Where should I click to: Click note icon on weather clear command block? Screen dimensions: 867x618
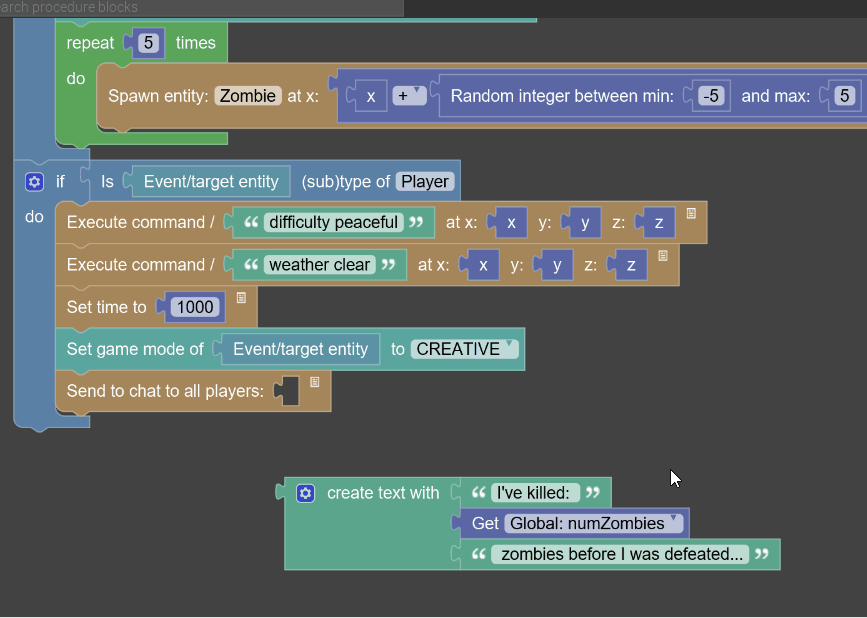(x=663, y=256)
